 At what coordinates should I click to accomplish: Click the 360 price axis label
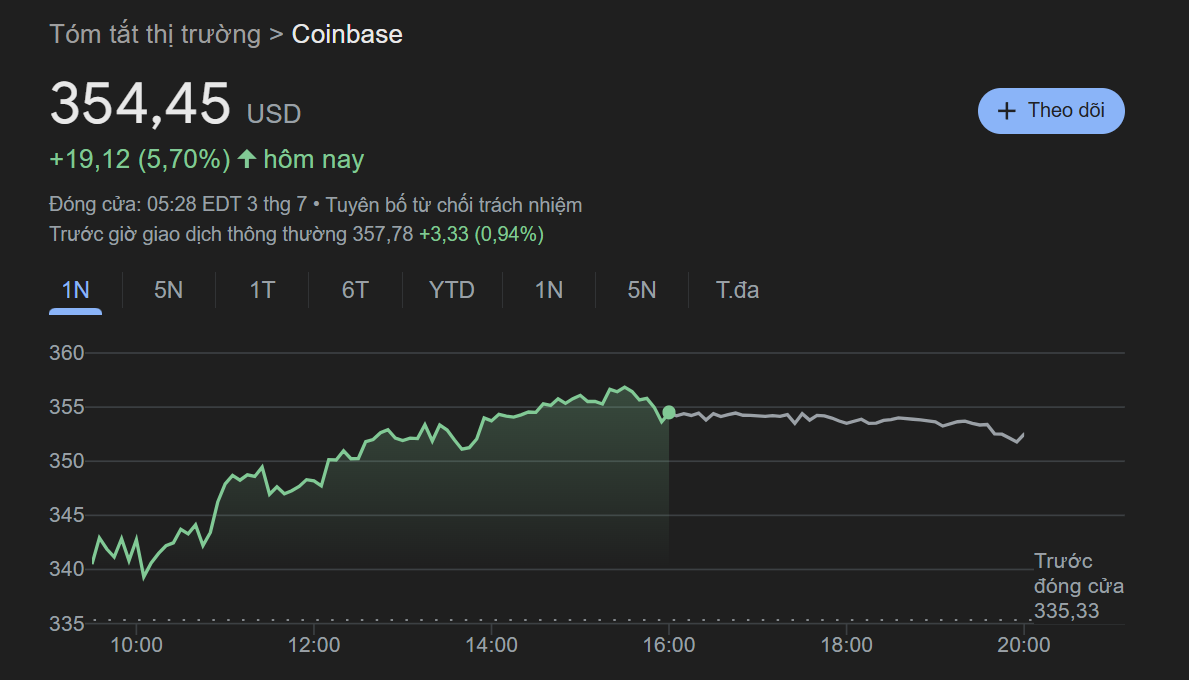pos(67,353)
